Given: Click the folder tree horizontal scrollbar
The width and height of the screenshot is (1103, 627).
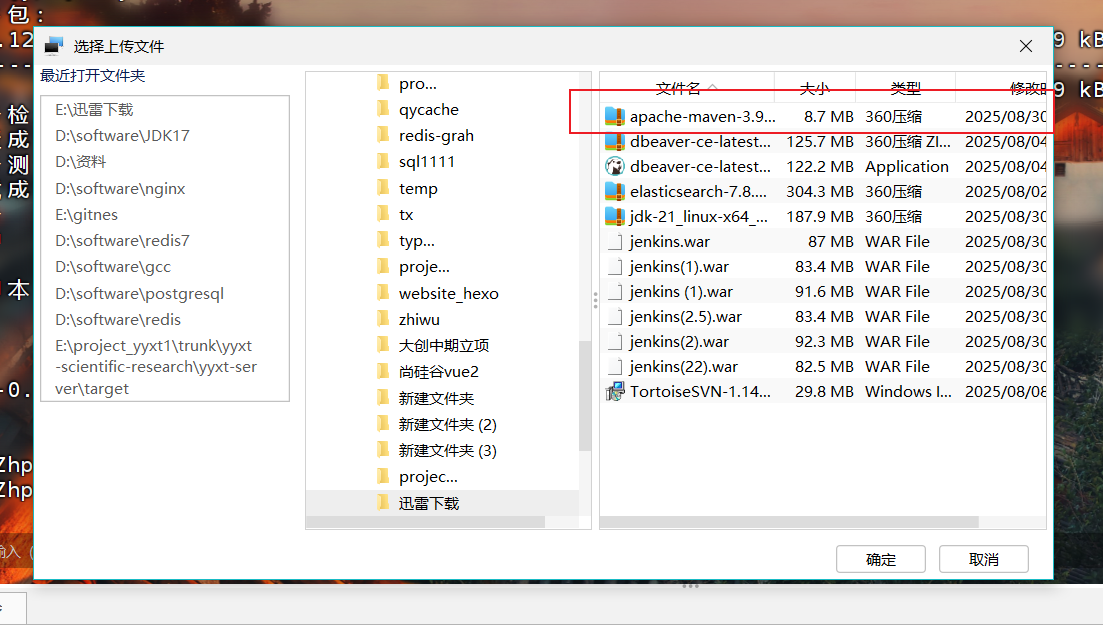Looking at the screenshot, I should 426,522.
